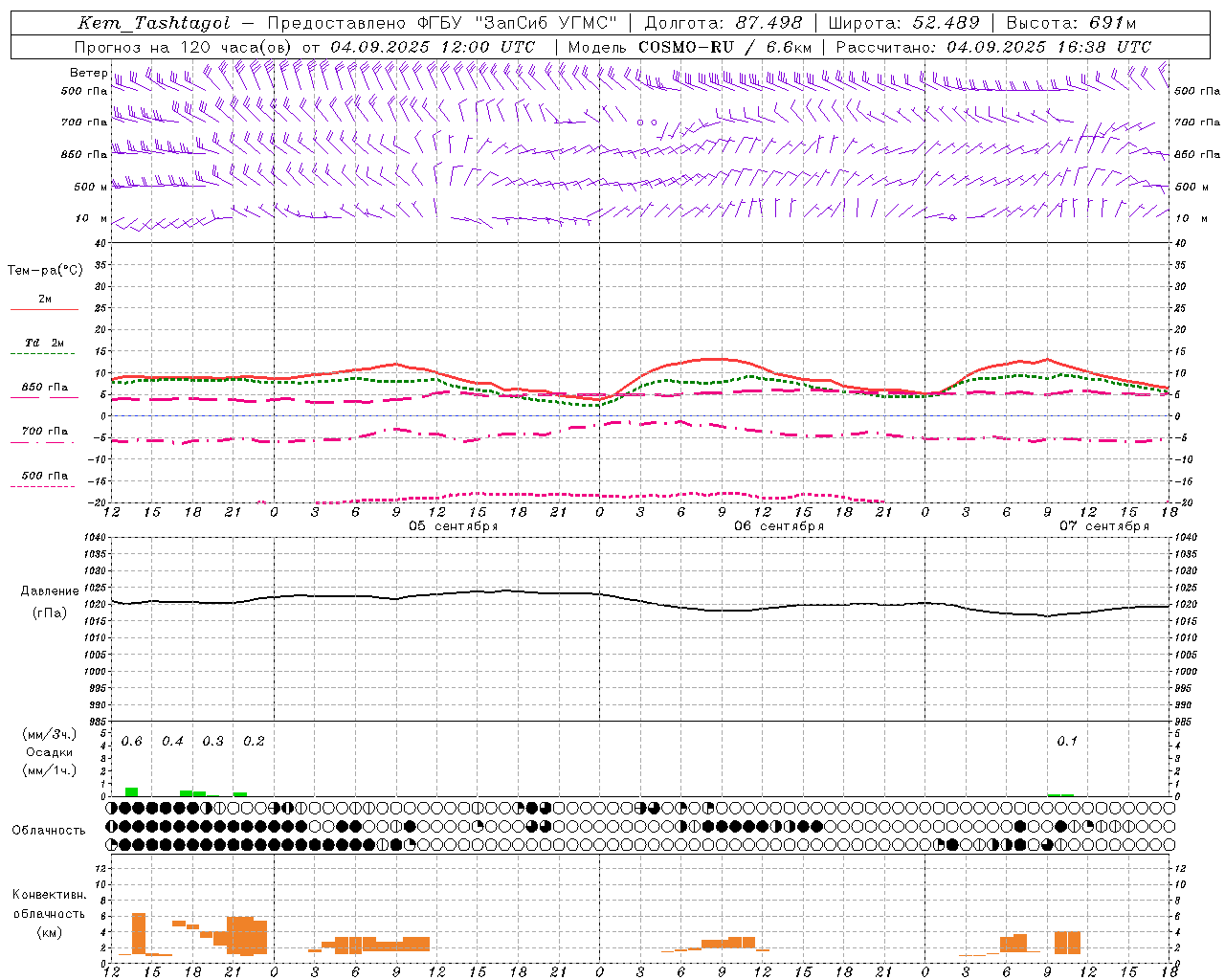Click the Ветер wind panel label
1225x980 pixels.
[88, 73]
